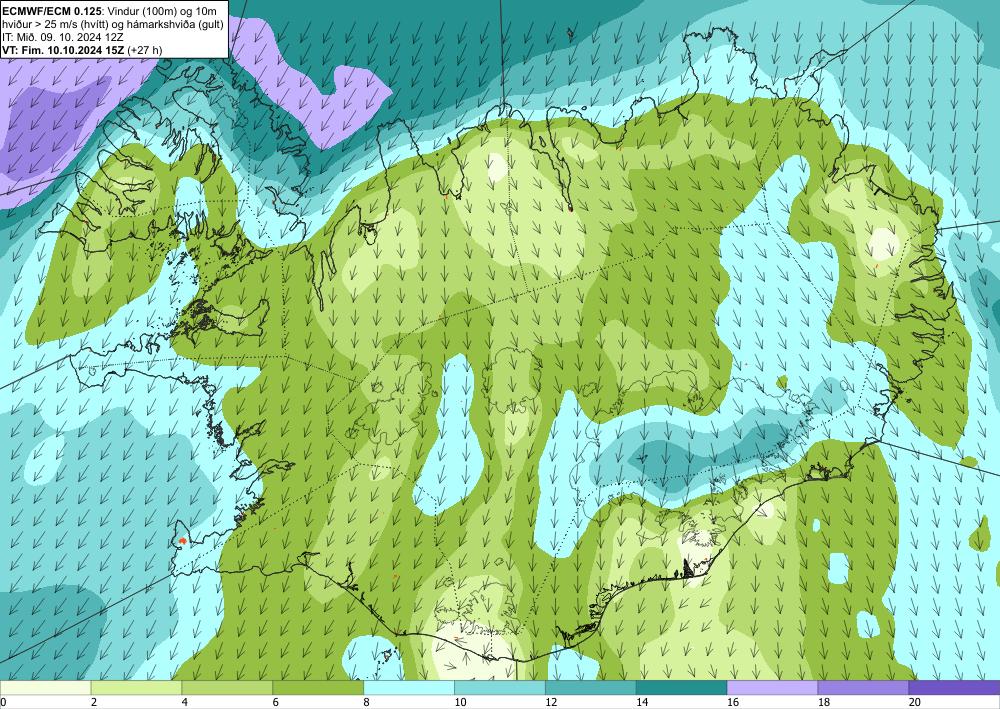Click the legend scale label '0'
The width and height of the screenshot is (1000, 709).
pos(3,703)
